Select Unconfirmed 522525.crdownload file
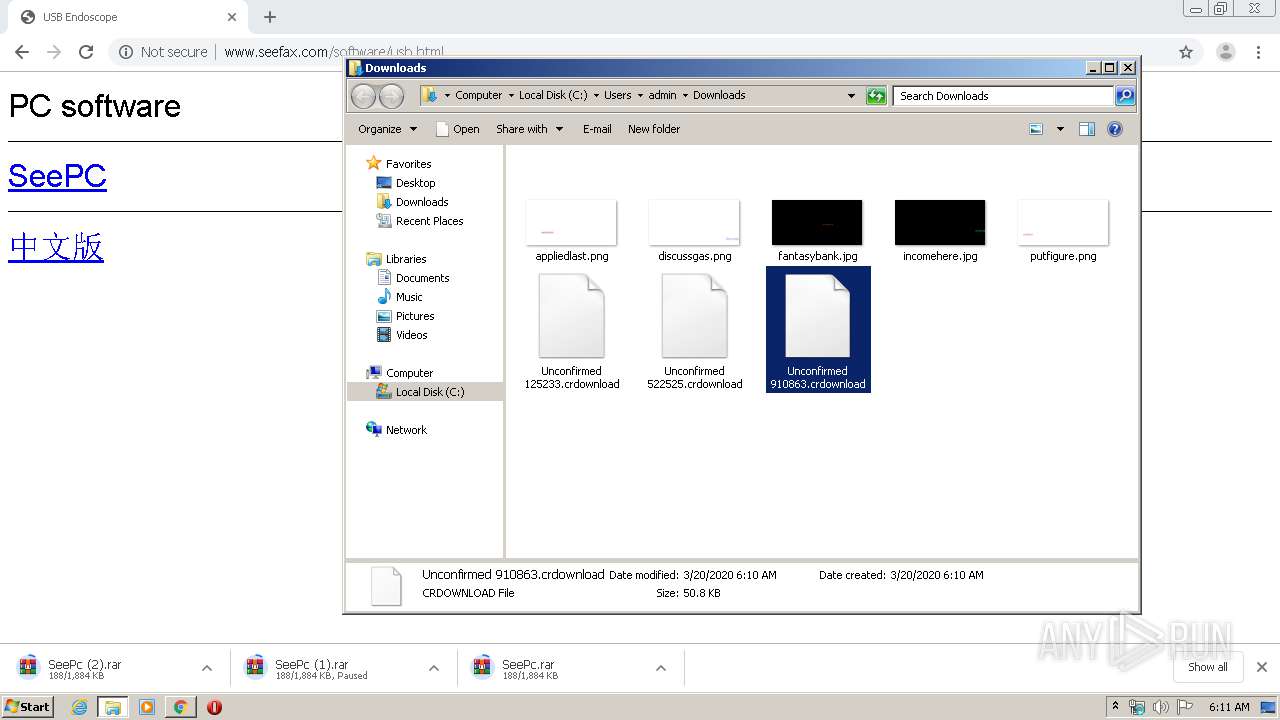The height and width of the screenshot is (720, 1280). pos(694,330)
